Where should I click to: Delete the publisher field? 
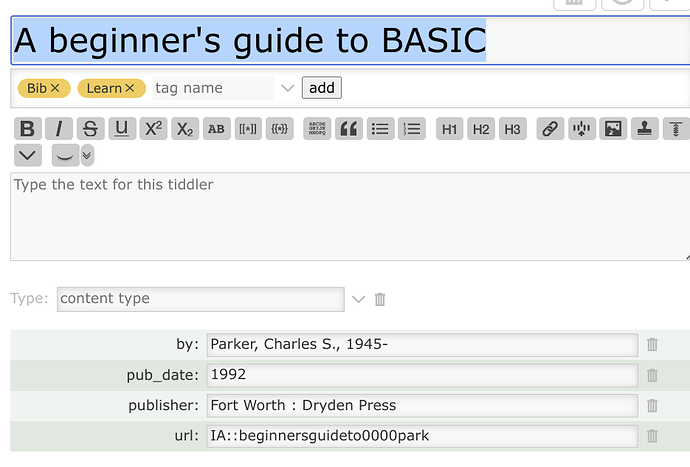pos(652,405)
